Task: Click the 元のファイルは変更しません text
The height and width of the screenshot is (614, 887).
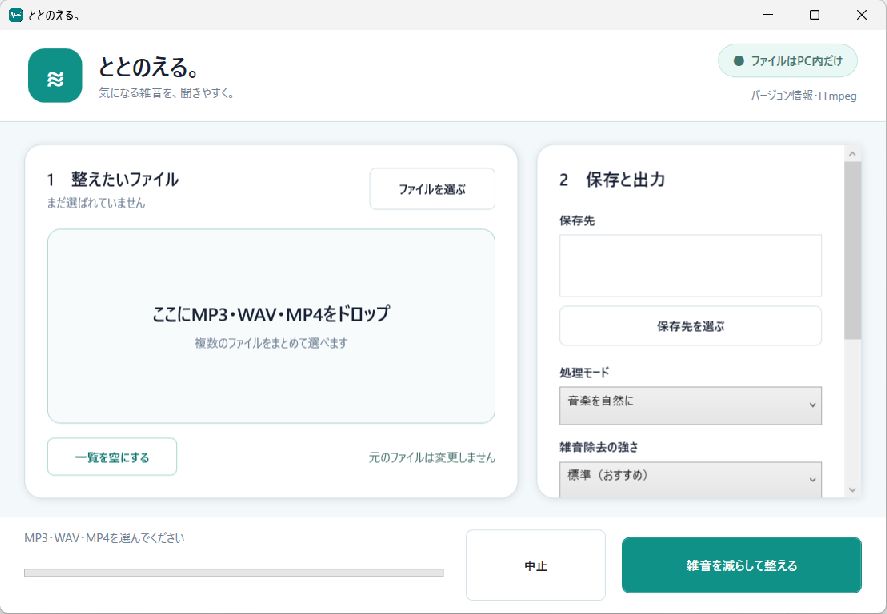Action: (432, 457)
